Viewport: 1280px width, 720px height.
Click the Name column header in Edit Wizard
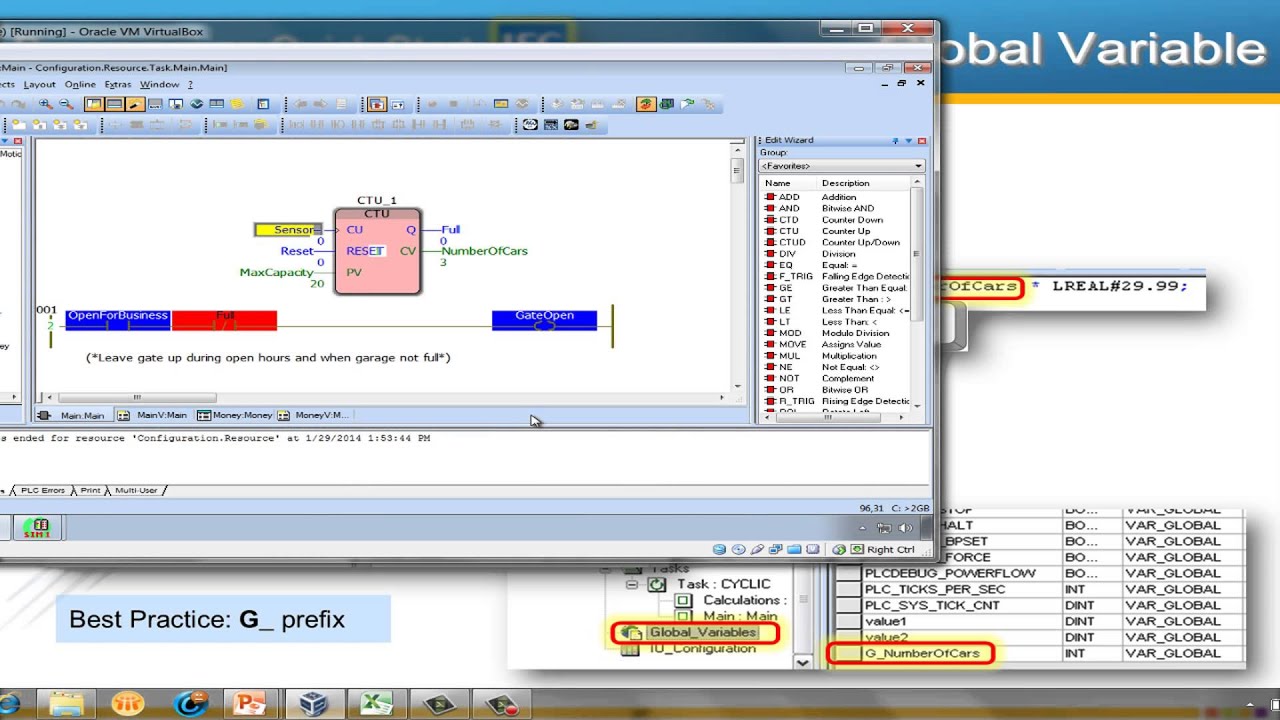point(789,183)
